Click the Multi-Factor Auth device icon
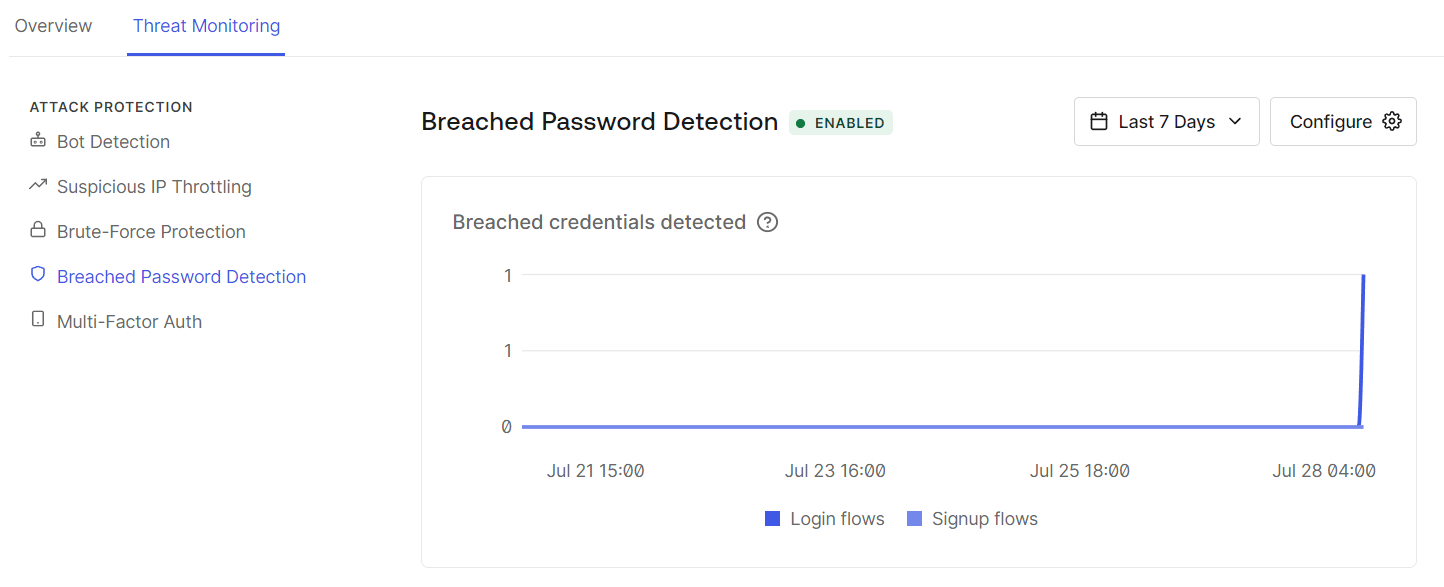The height and width of the screenshot is (587, 1444). pyautogui.click(x=38, y=320)
